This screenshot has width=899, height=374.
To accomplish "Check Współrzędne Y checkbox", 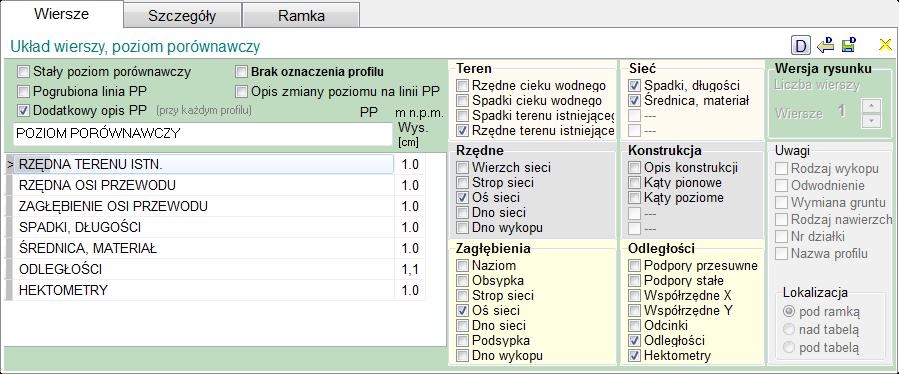I will [634, 310].
